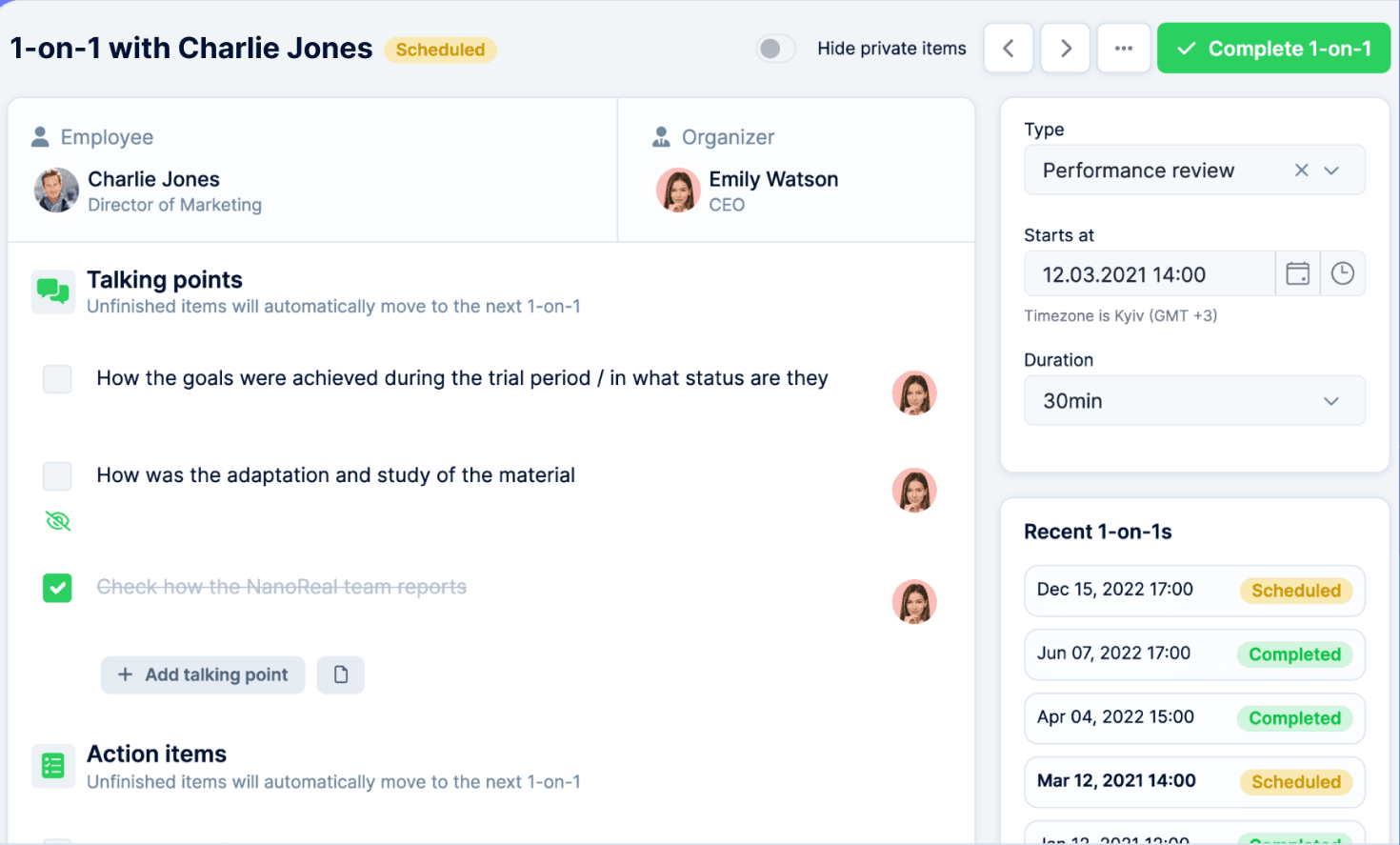
Task: Click Add talking point
Action: pos(202,674)
